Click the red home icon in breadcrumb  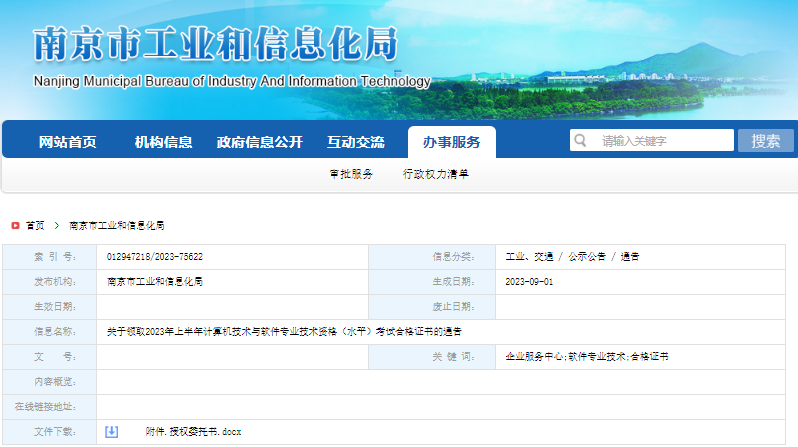pyautogui.click(x=15, y=226)
